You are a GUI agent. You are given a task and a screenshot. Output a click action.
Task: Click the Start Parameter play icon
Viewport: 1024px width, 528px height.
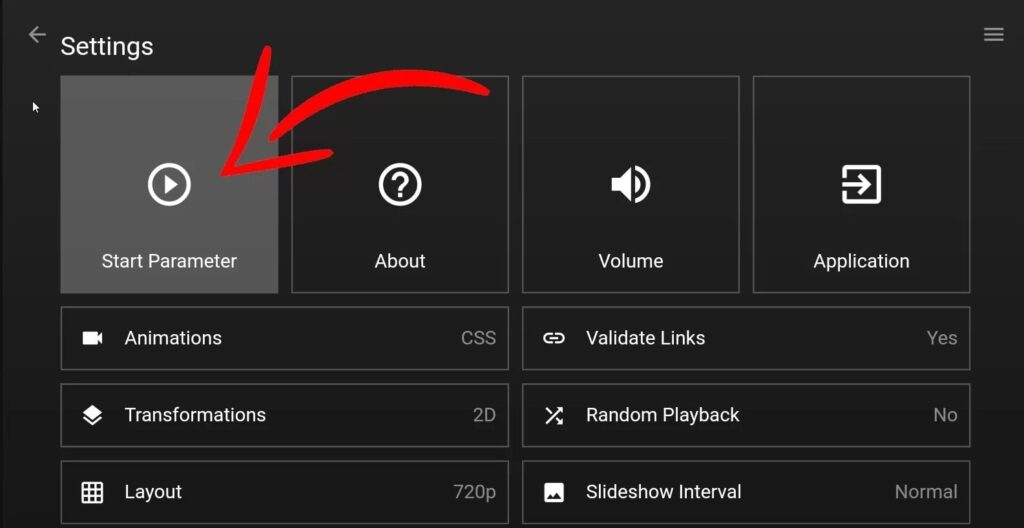[169, 185]
